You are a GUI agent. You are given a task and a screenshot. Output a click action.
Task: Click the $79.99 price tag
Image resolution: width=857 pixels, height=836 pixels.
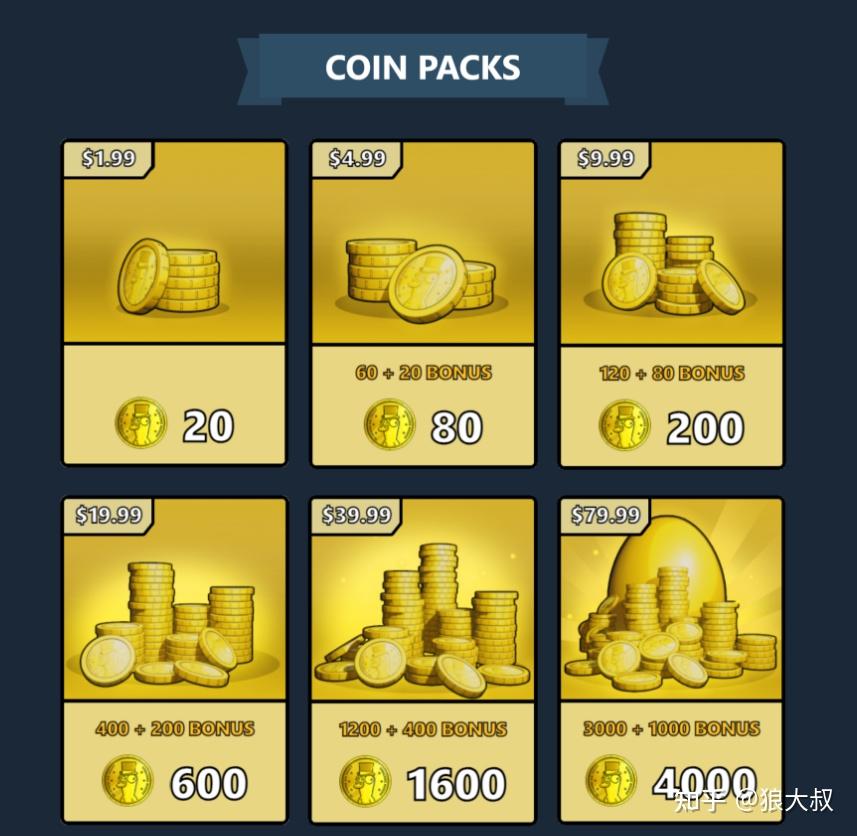coord(605,515)
